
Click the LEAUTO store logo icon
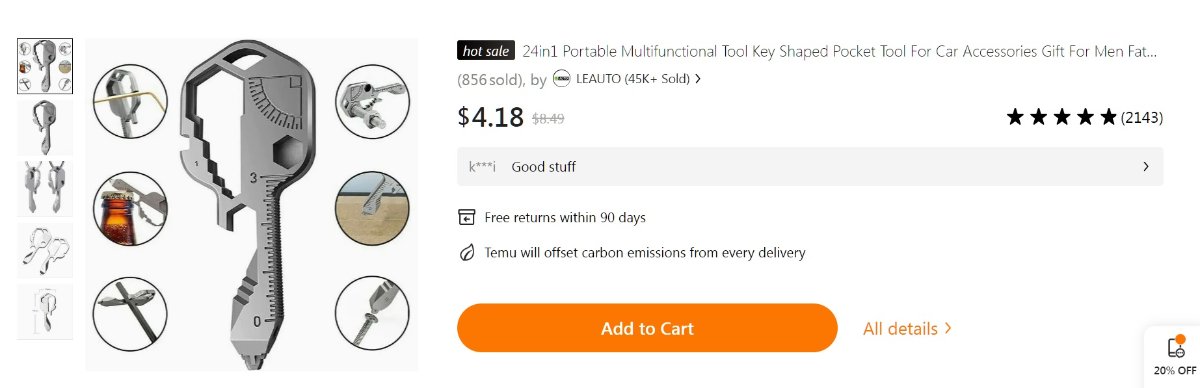pyautogui.click(x=561, y=78)
